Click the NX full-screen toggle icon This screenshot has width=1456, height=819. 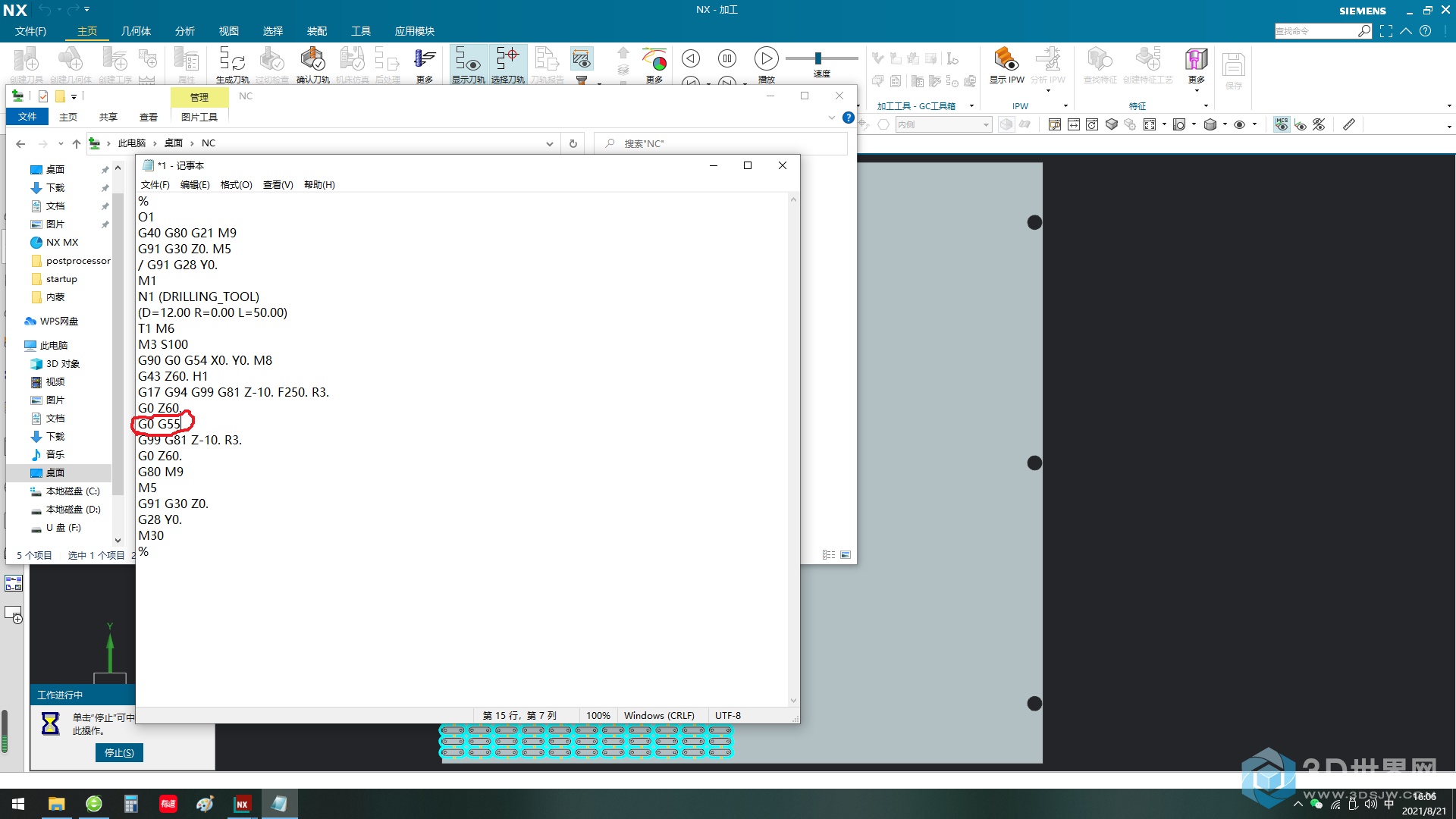[1386, 31]
